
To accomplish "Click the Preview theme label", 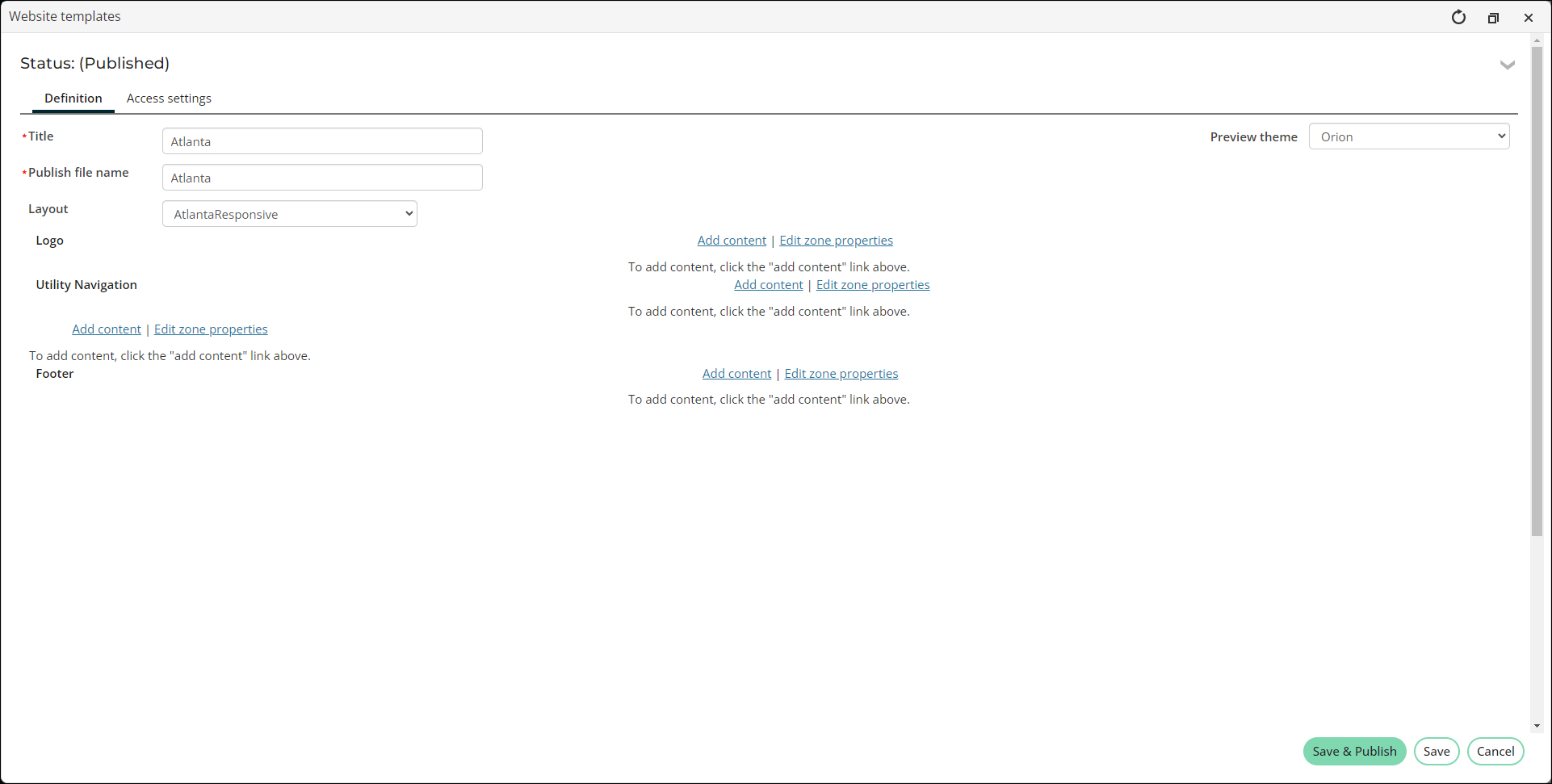I will tap(1253, 137).
